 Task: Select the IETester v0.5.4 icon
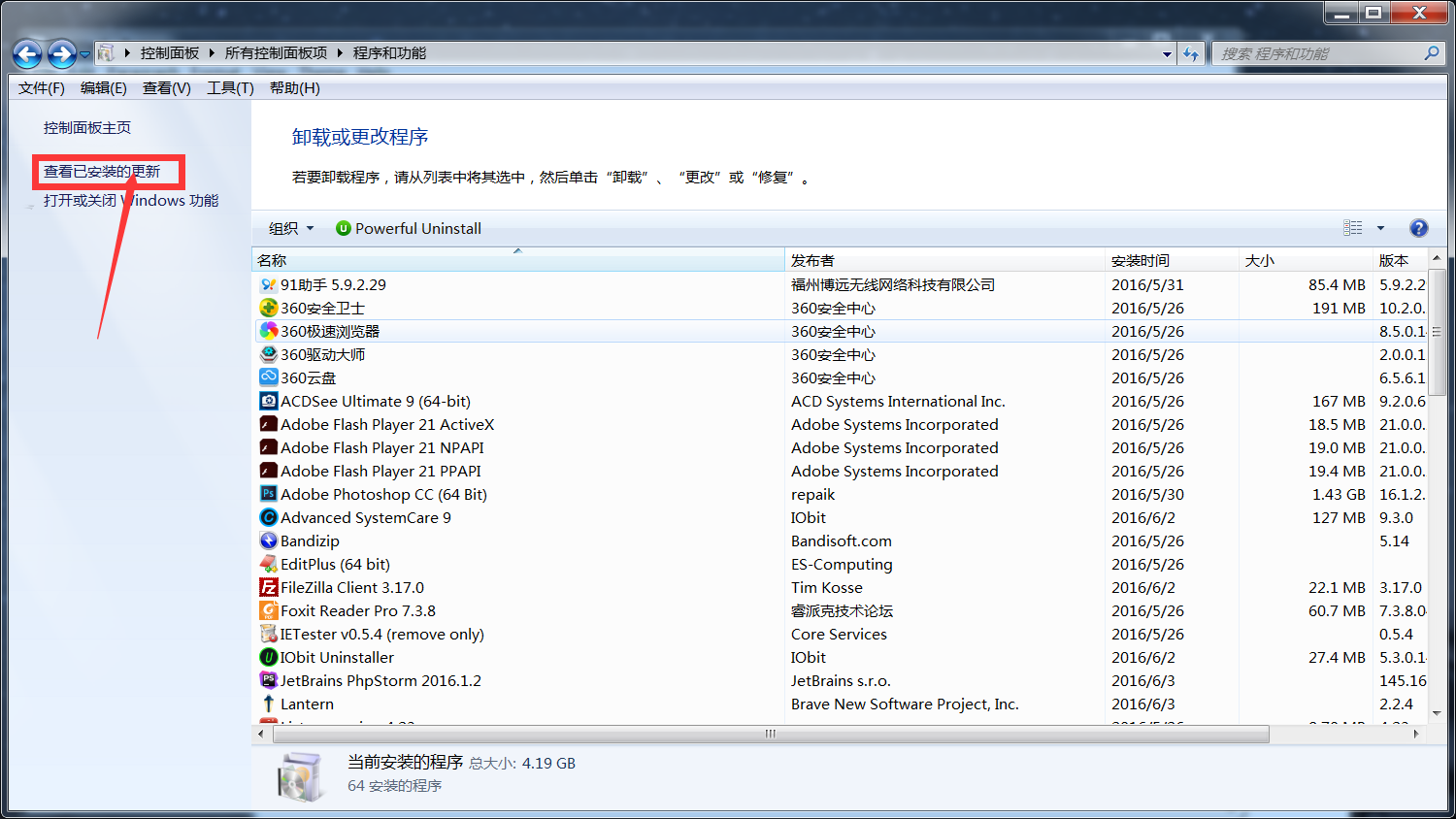(x=269, y=634)
